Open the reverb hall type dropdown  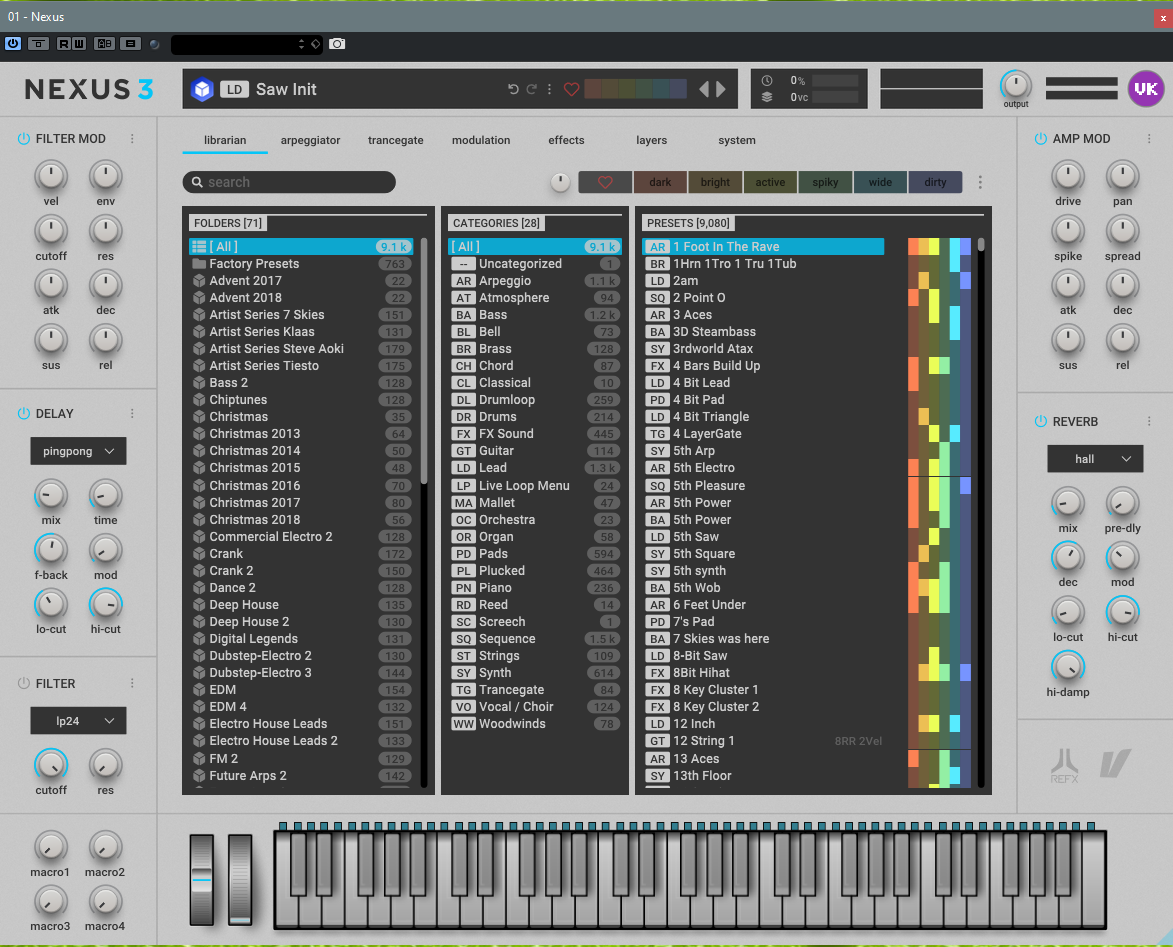click(1094, 459)
